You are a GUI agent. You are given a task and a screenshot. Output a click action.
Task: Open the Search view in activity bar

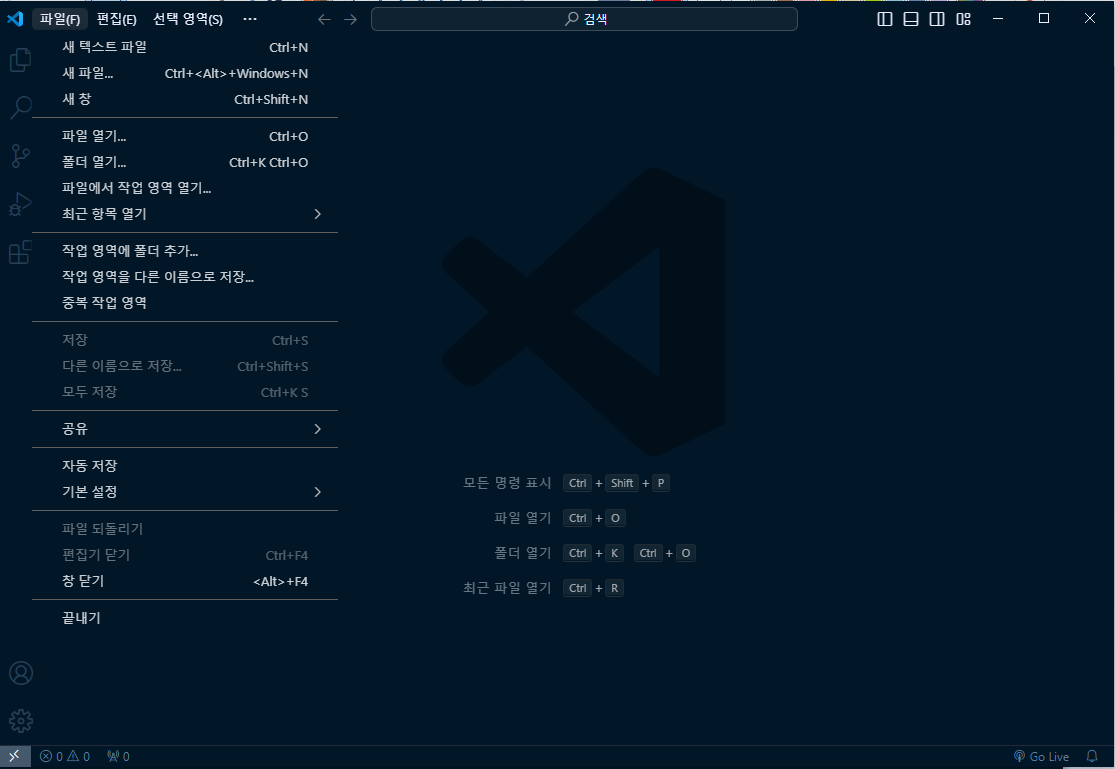point(21,107)
